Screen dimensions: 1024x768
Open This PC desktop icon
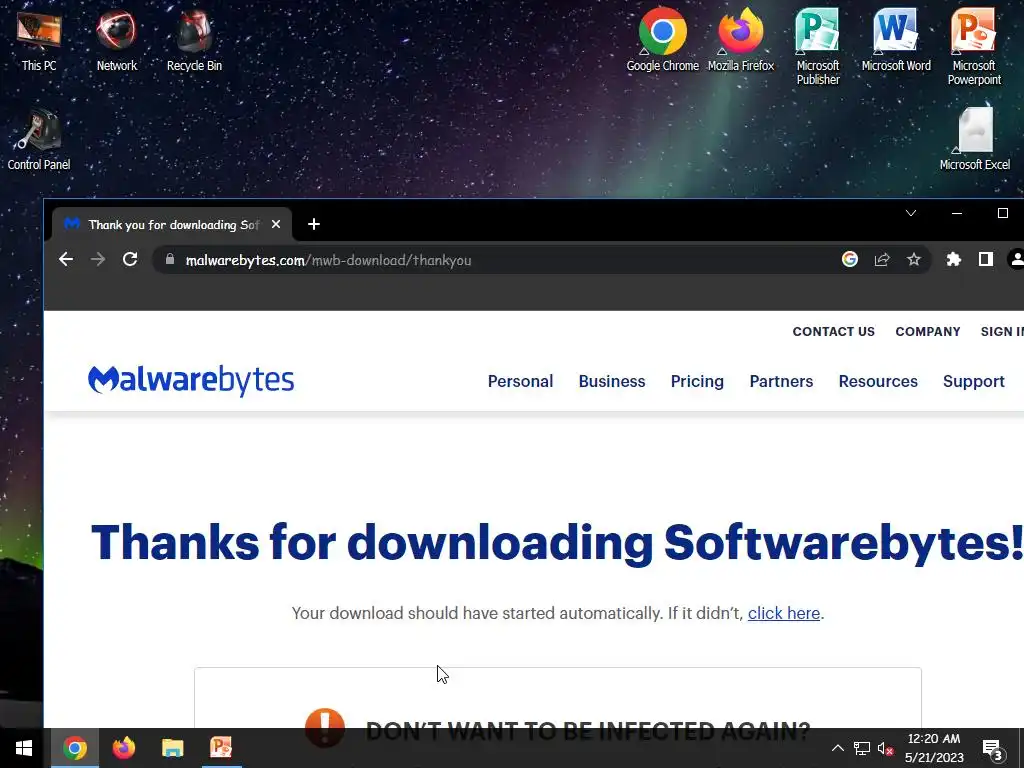[x=39, y=42]
